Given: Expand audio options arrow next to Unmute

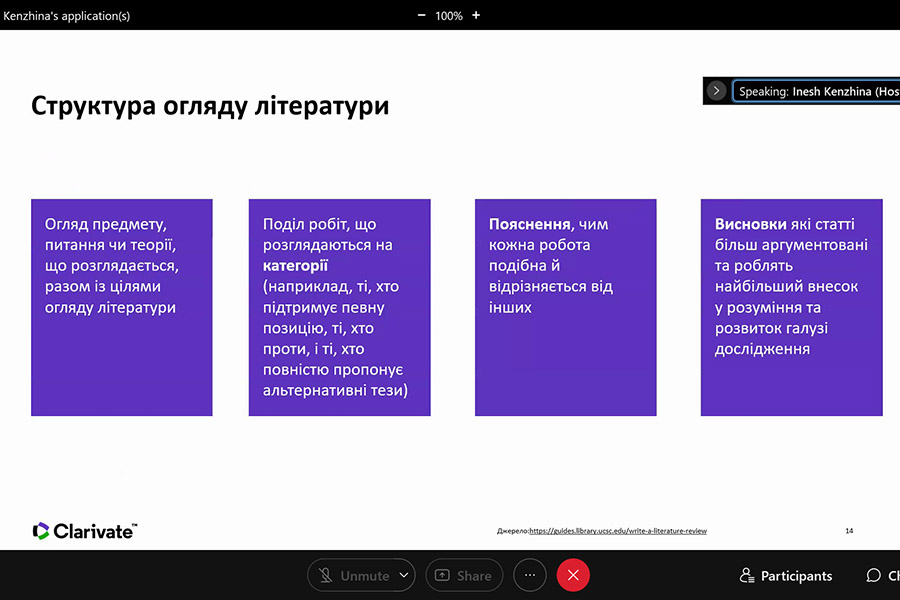Looking at the screenshot, I should click(404, 576).
